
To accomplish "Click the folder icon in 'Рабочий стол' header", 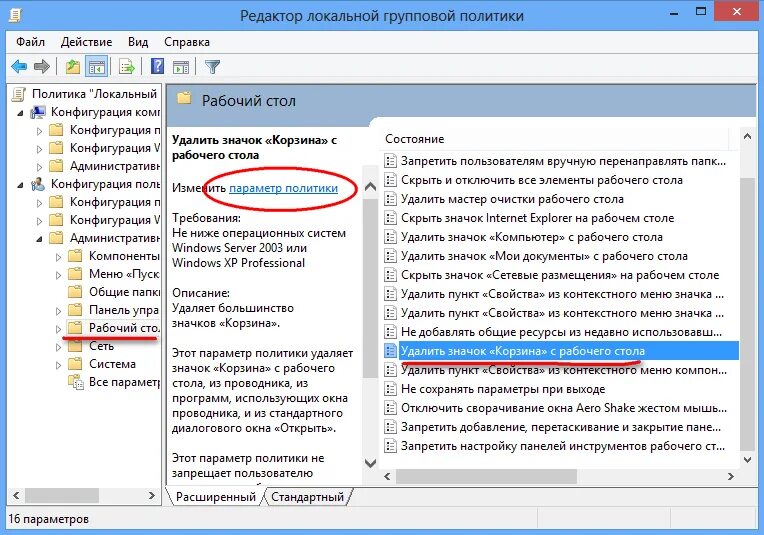I will pos(184,99).
